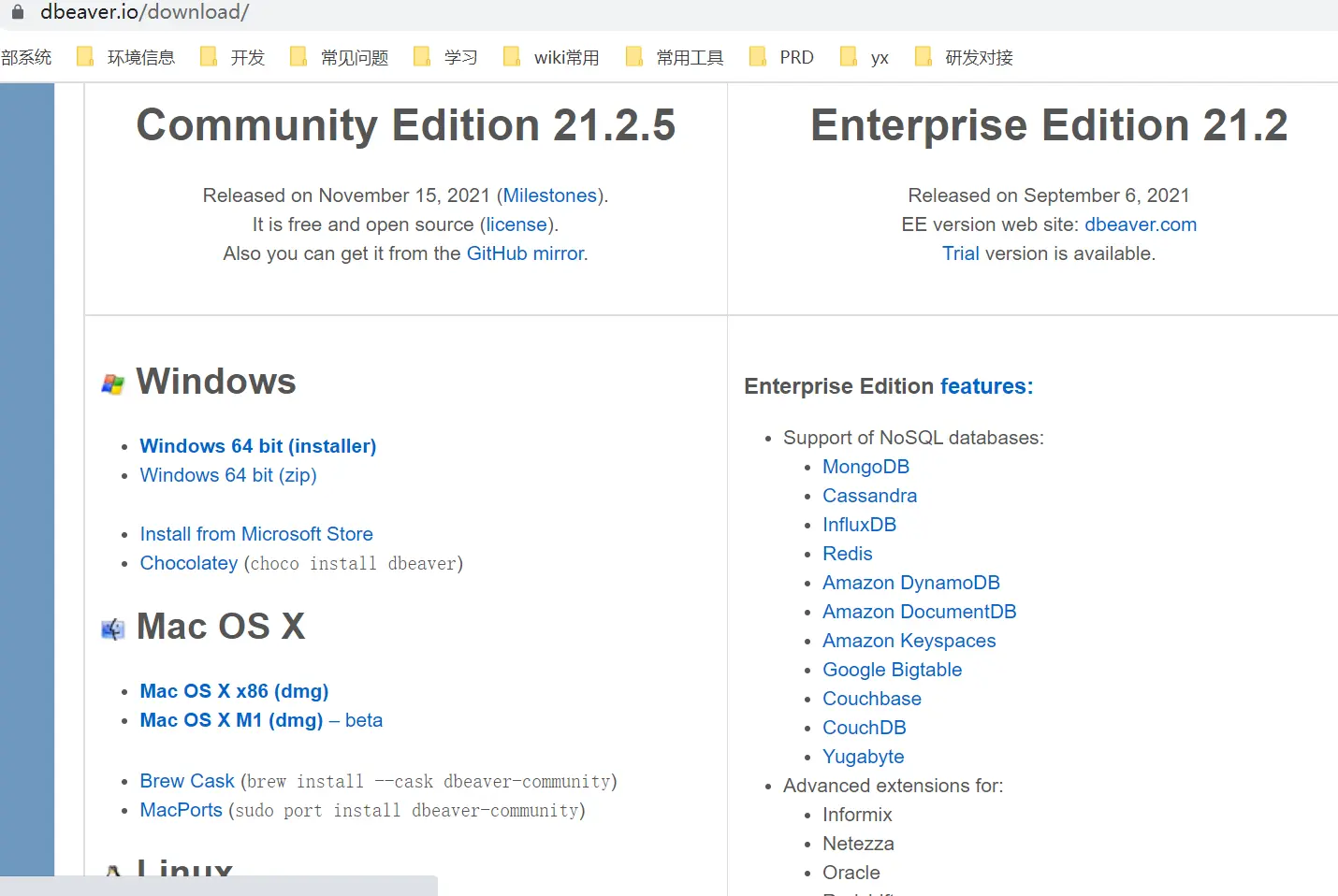The height and width of the screenshot is (896, 1338).
Task: Follow the GitHub mirror link
Action: click(525, 253)
